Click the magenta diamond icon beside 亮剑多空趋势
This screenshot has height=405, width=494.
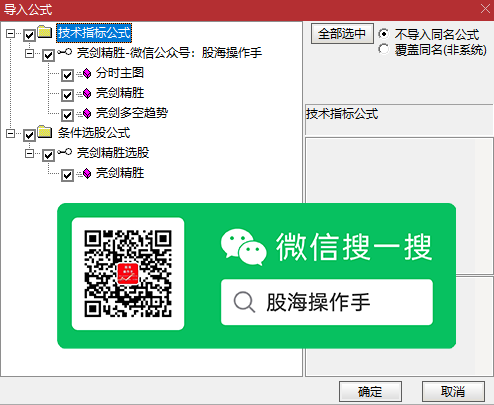(87, 113)
